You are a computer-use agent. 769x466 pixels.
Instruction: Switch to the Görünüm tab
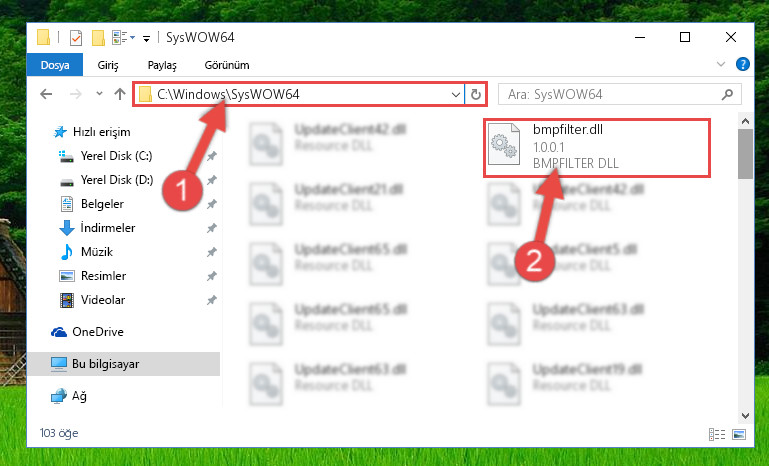(227, 65)
